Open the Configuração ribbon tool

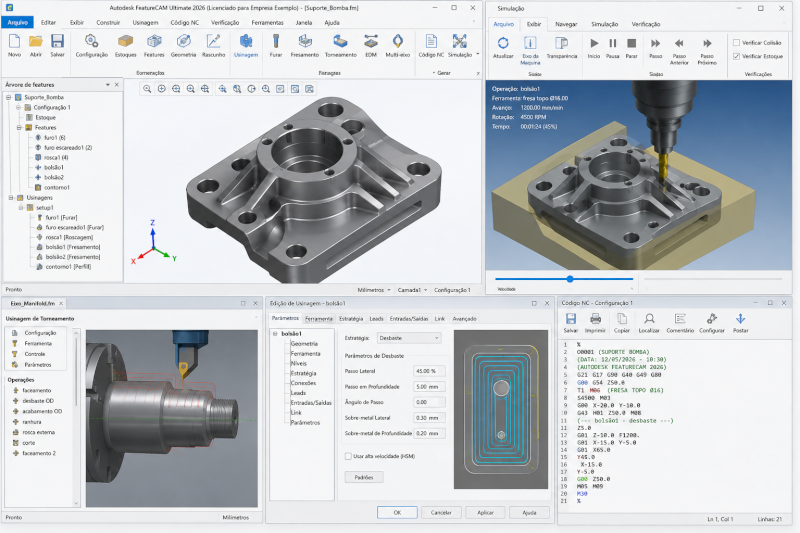(91, 41)
